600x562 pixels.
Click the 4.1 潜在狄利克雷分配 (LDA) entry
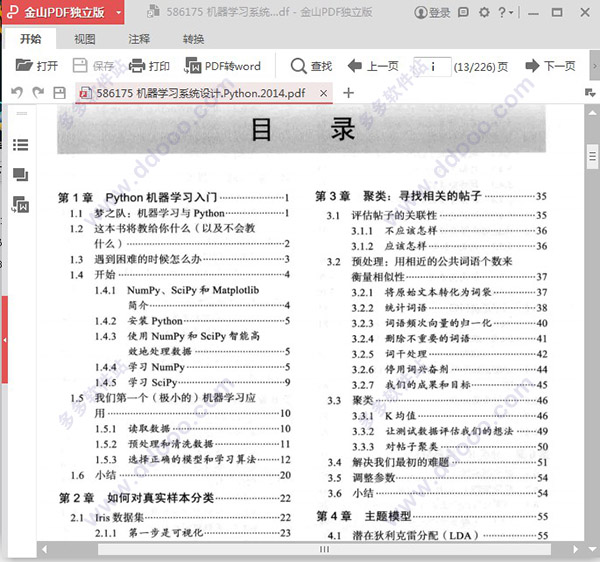pos(438,535)
